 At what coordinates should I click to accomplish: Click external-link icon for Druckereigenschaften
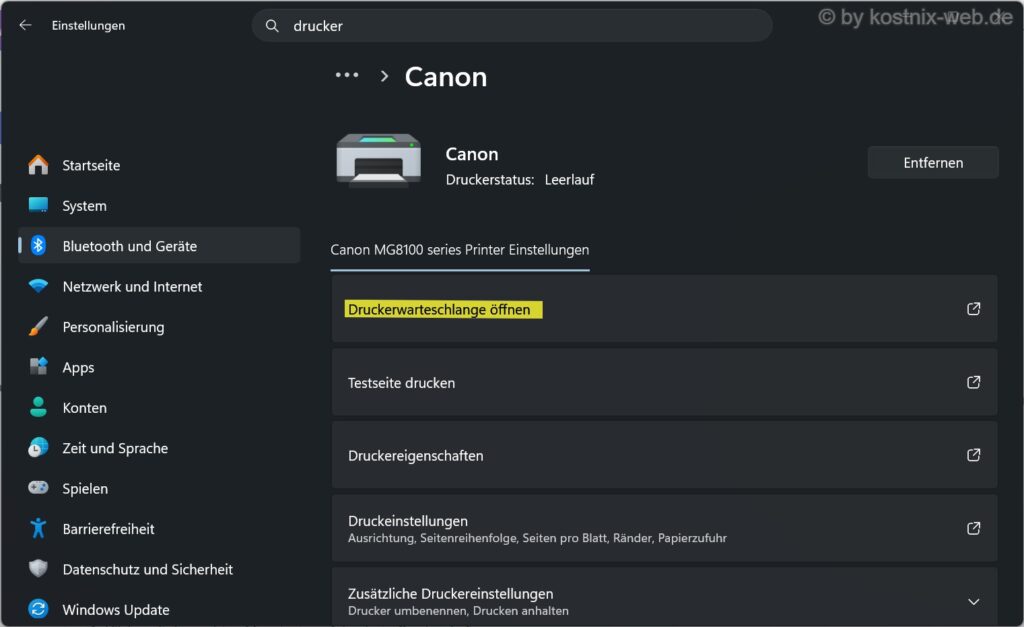coord(974,454)
